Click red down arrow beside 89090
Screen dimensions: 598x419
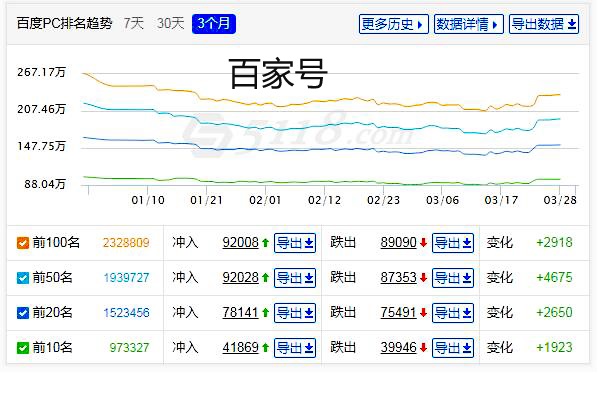pyautogui.click(x=423, y=242)
